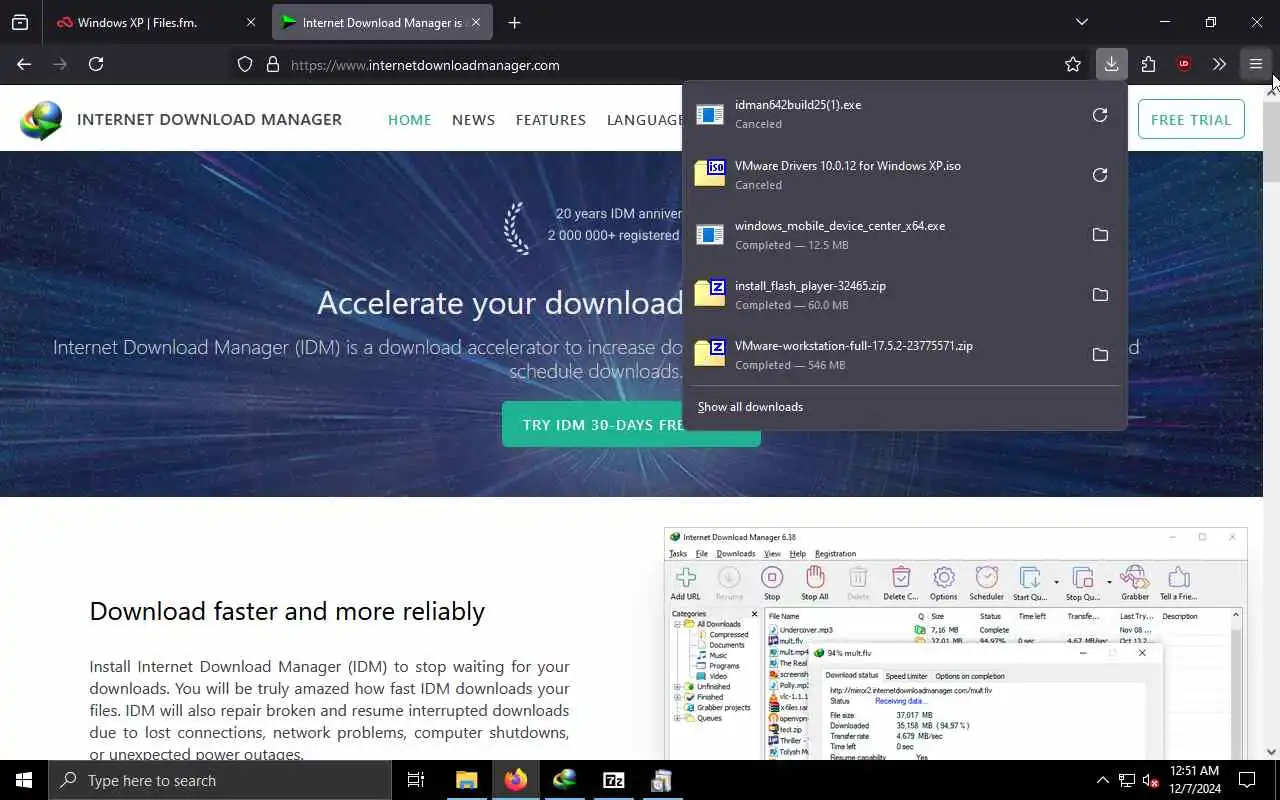Click the tracking protection shield icon

tap(245, 64)
